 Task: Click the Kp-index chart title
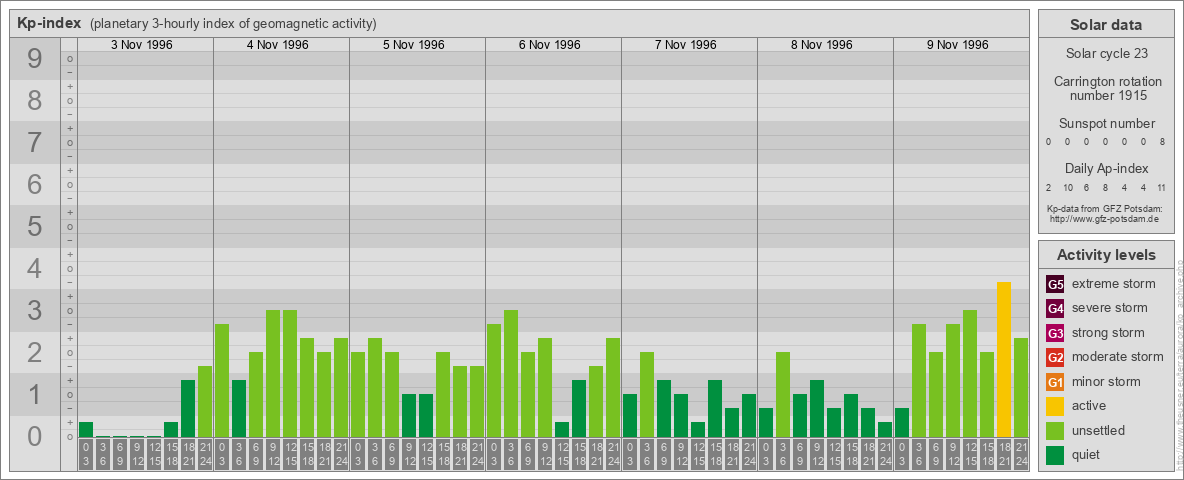49,23
